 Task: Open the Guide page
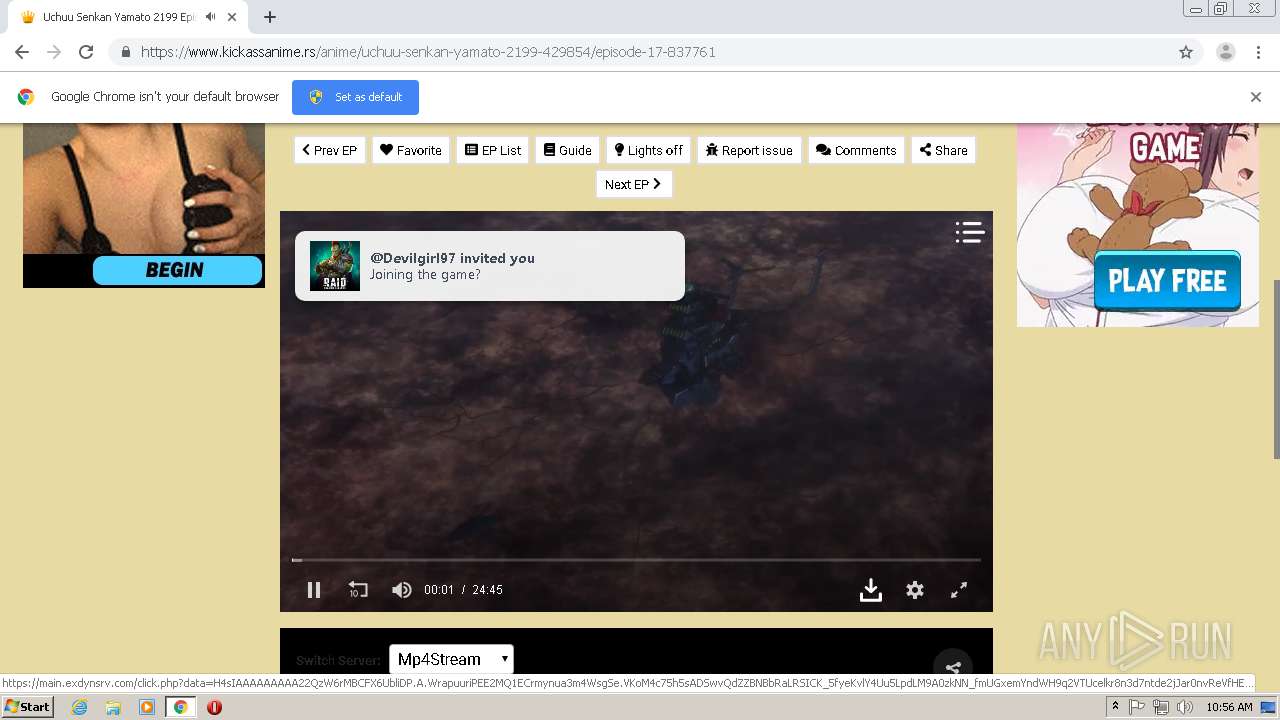[x=567, y=150]
